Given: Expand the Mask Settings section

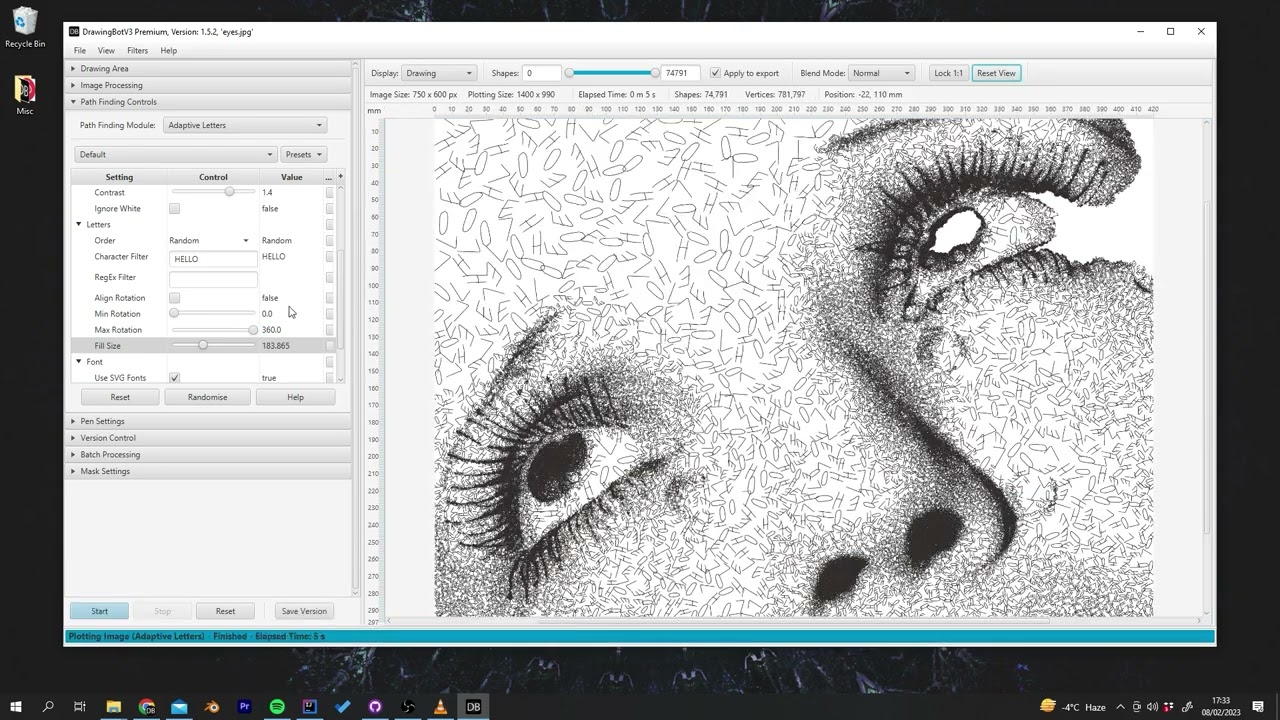Looking at the screenshot, I should click(x=208, y=471).
